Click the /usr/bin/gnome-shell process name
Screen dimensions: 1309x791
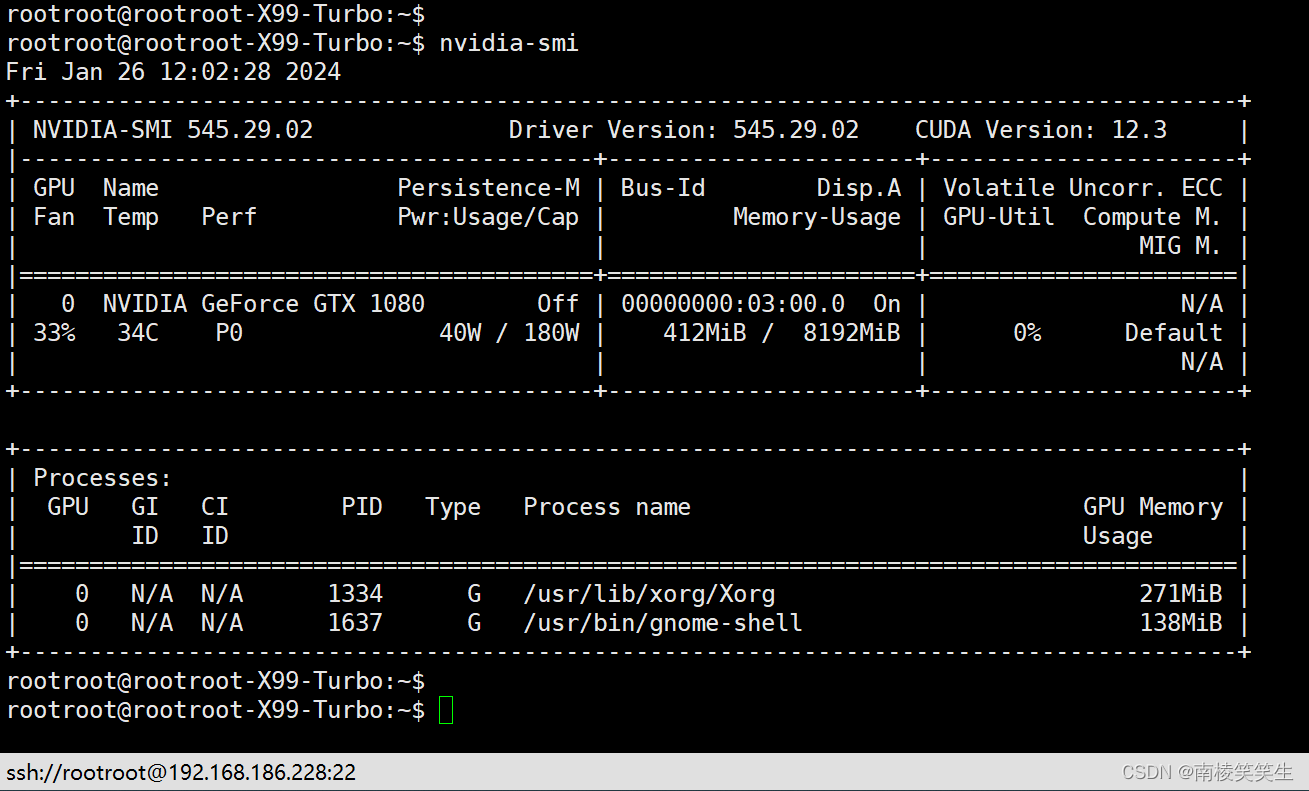[663, 623]
